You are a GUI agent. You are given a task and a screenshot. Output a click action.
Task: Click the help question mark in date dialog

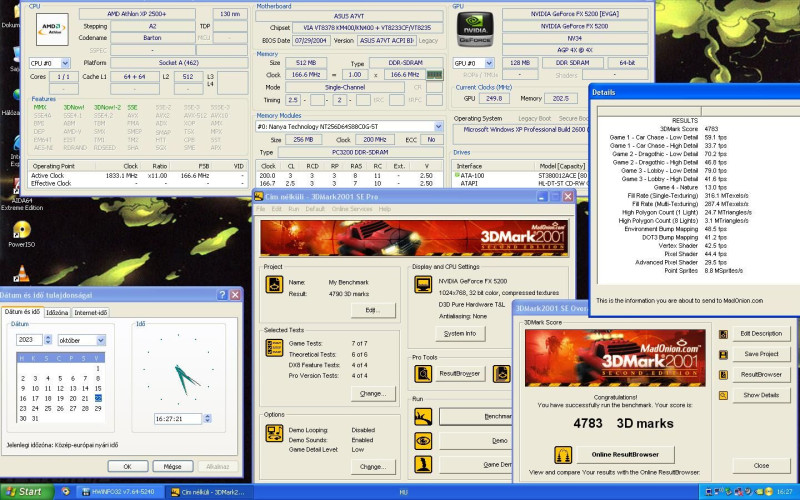[222, 295]
